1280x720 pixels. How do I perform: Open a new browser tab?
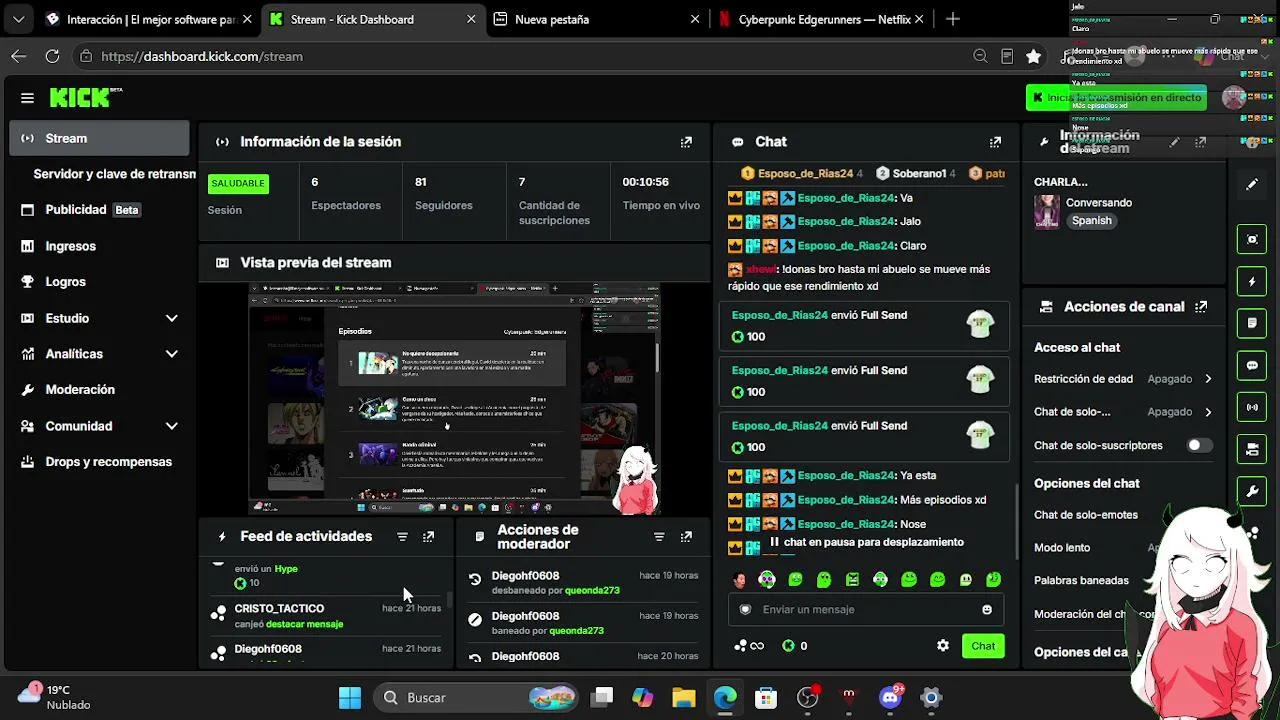[x=953, y=19]
